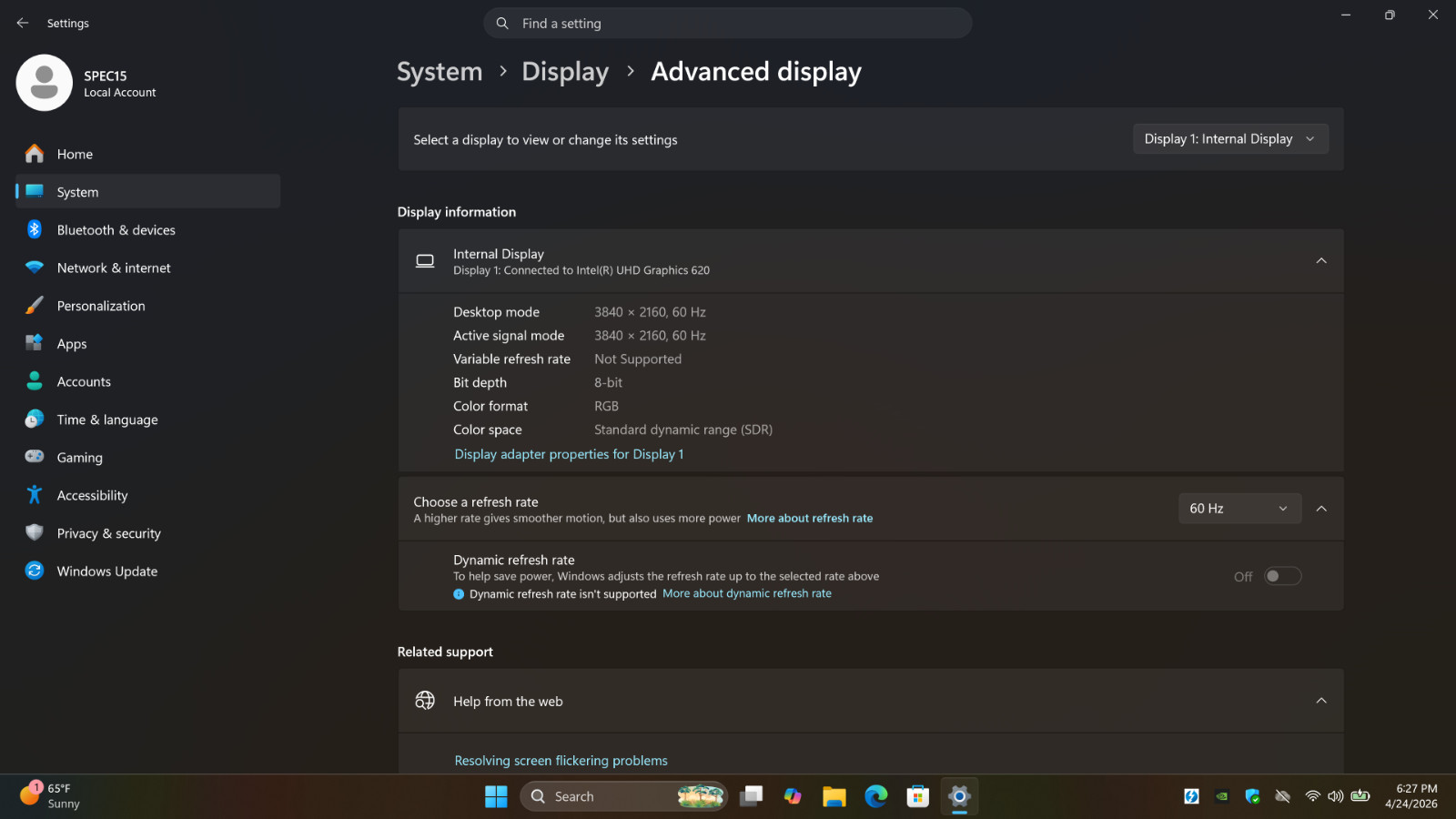Open Gaming settings
The width and height of the screenshot is (1456, 819).
pos(148,458)
